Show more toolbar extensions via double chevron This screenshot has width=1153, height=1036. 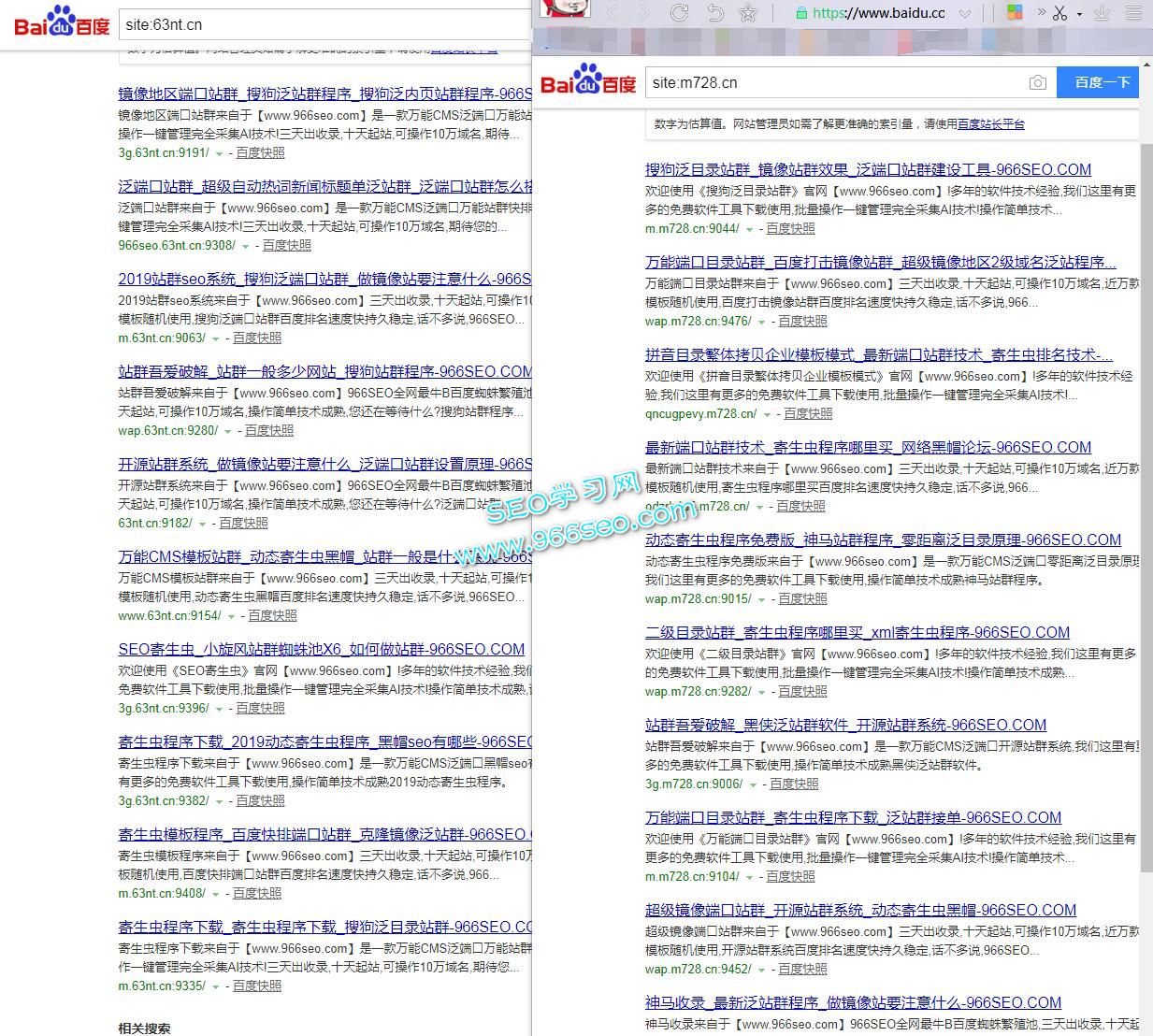[1041, 12]
